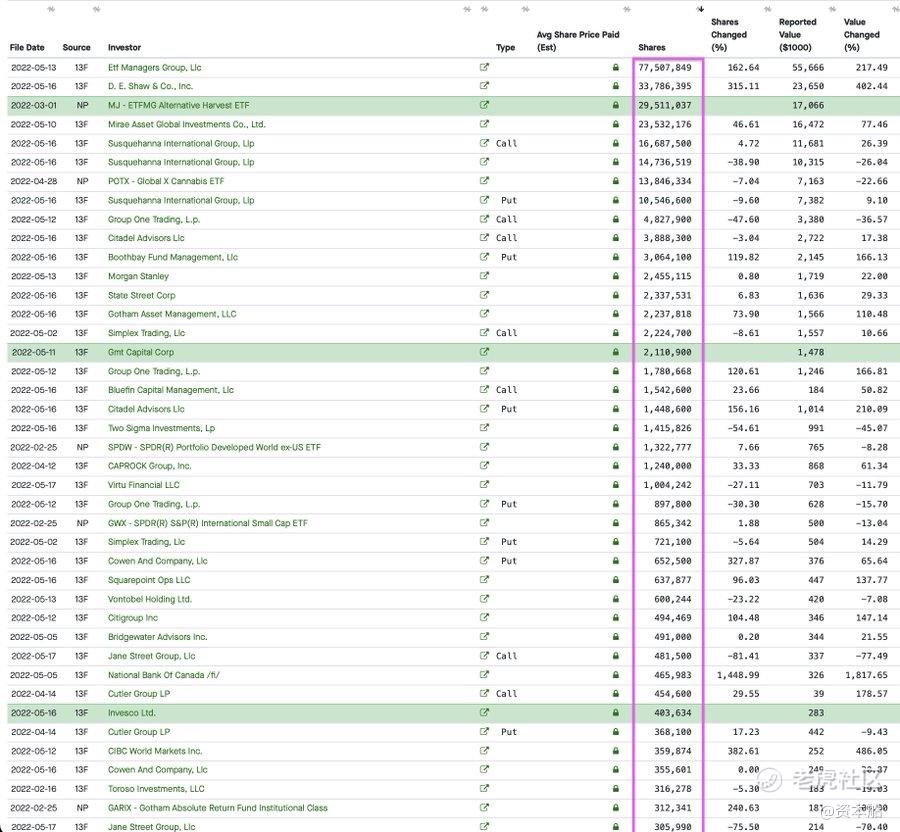This screenshot has height=832, width=900.
Task: Sort by Avg Share Price Paid column
Action: pos(578,41)
